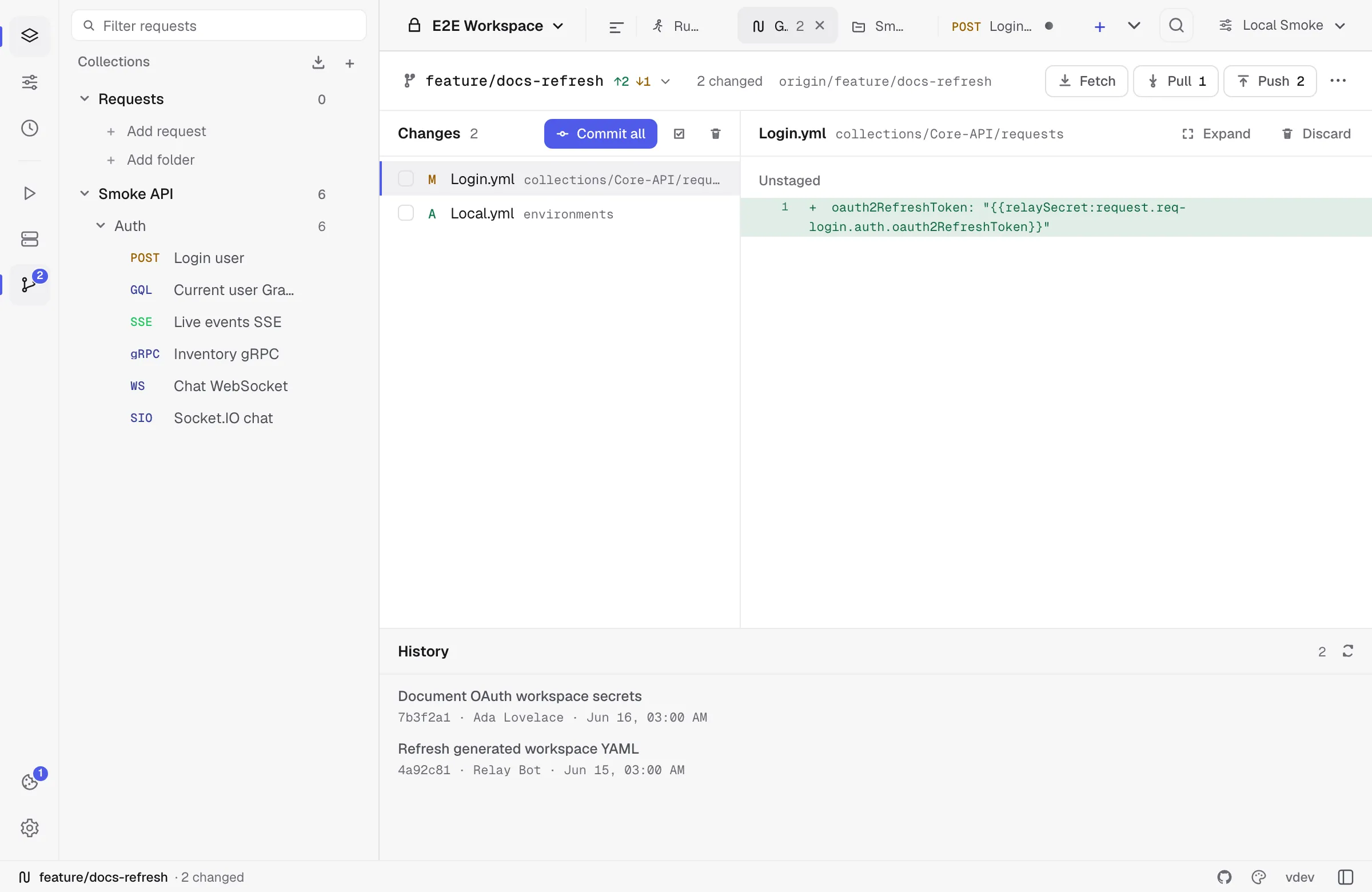The image size is (1372, 892).
Task: Discard Login.yml changes
Action: 1316,134
